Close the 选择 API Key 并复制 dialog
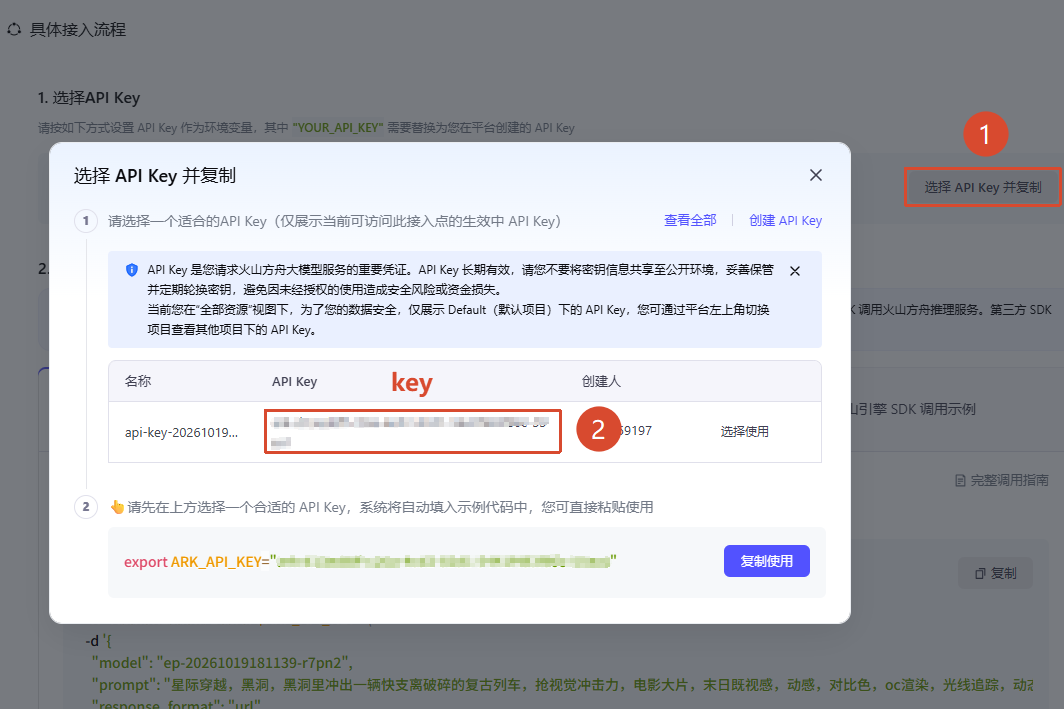Image resolution: width=1064 pixels, height=709 pixels. pos(816,175)
